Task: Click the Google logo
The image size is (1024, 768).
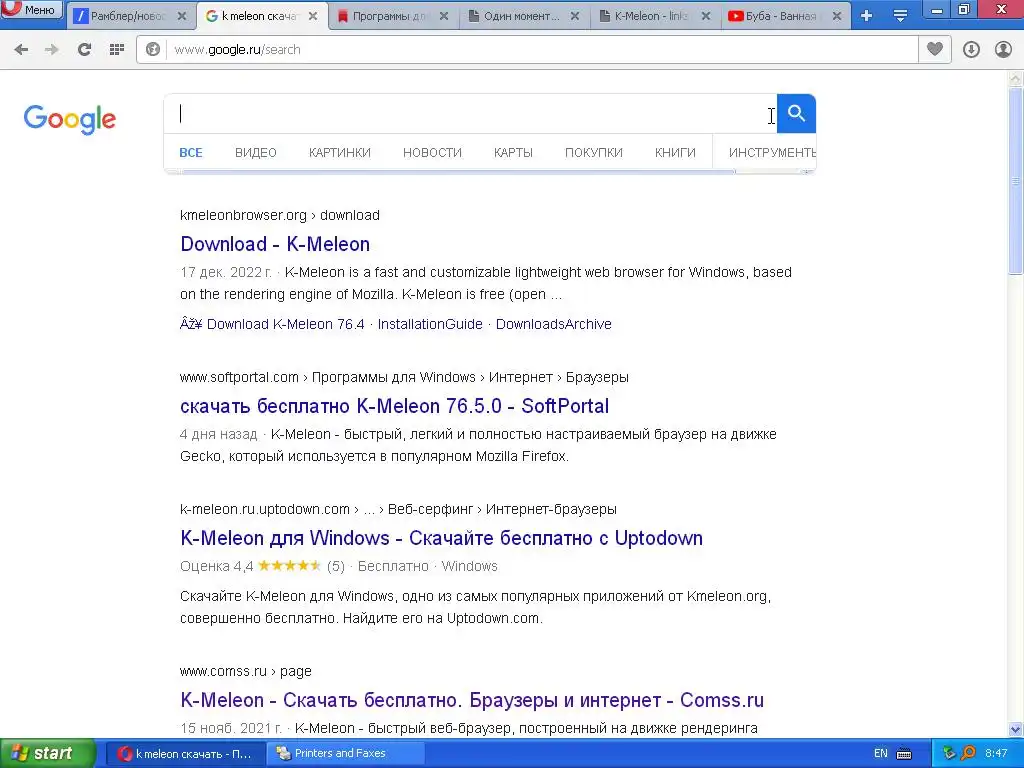Action: coord(70,119)
